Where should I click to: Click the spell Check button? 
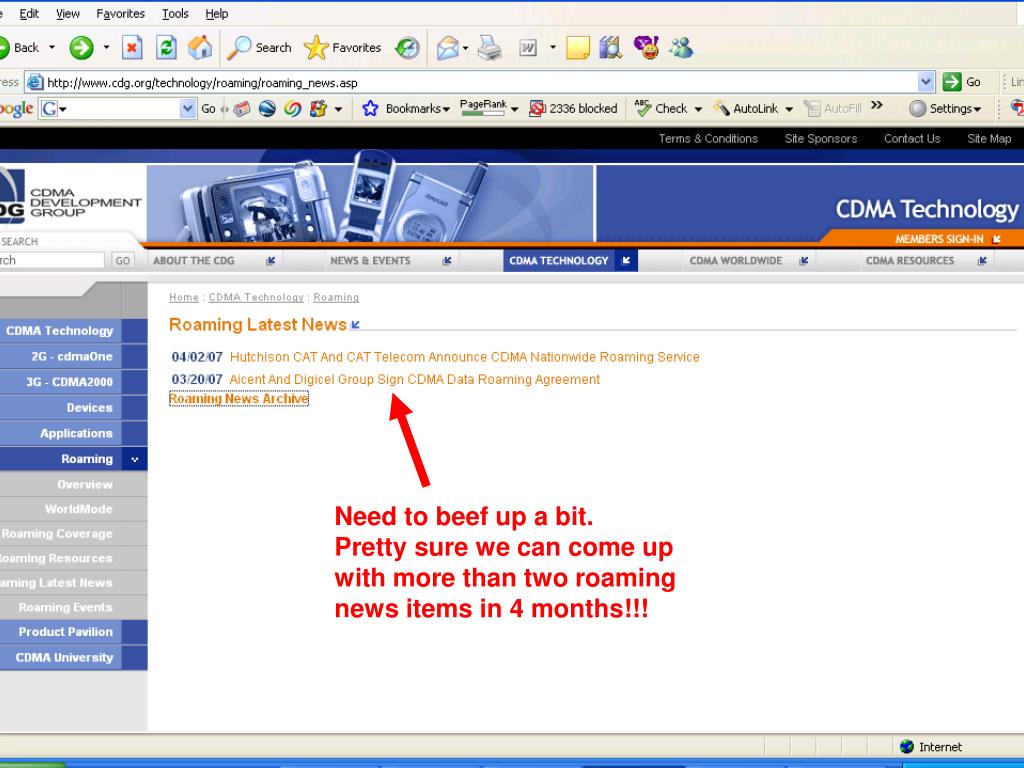pyautogui.click(x=661, y=109)
